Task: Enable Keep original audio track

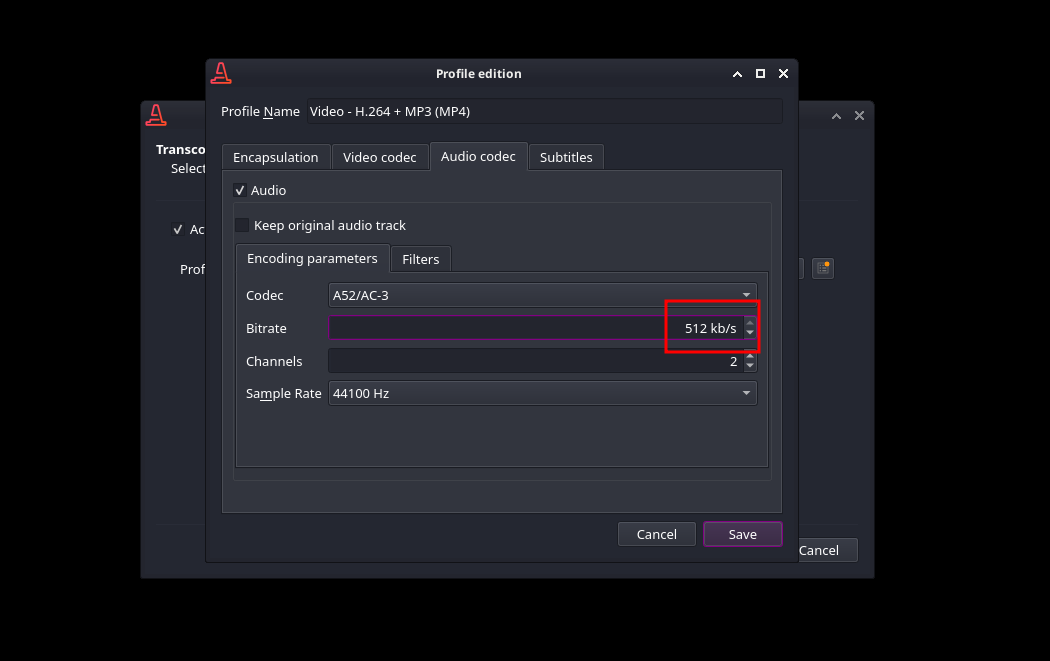Action: pyautogui.click(x=242, y=225)
